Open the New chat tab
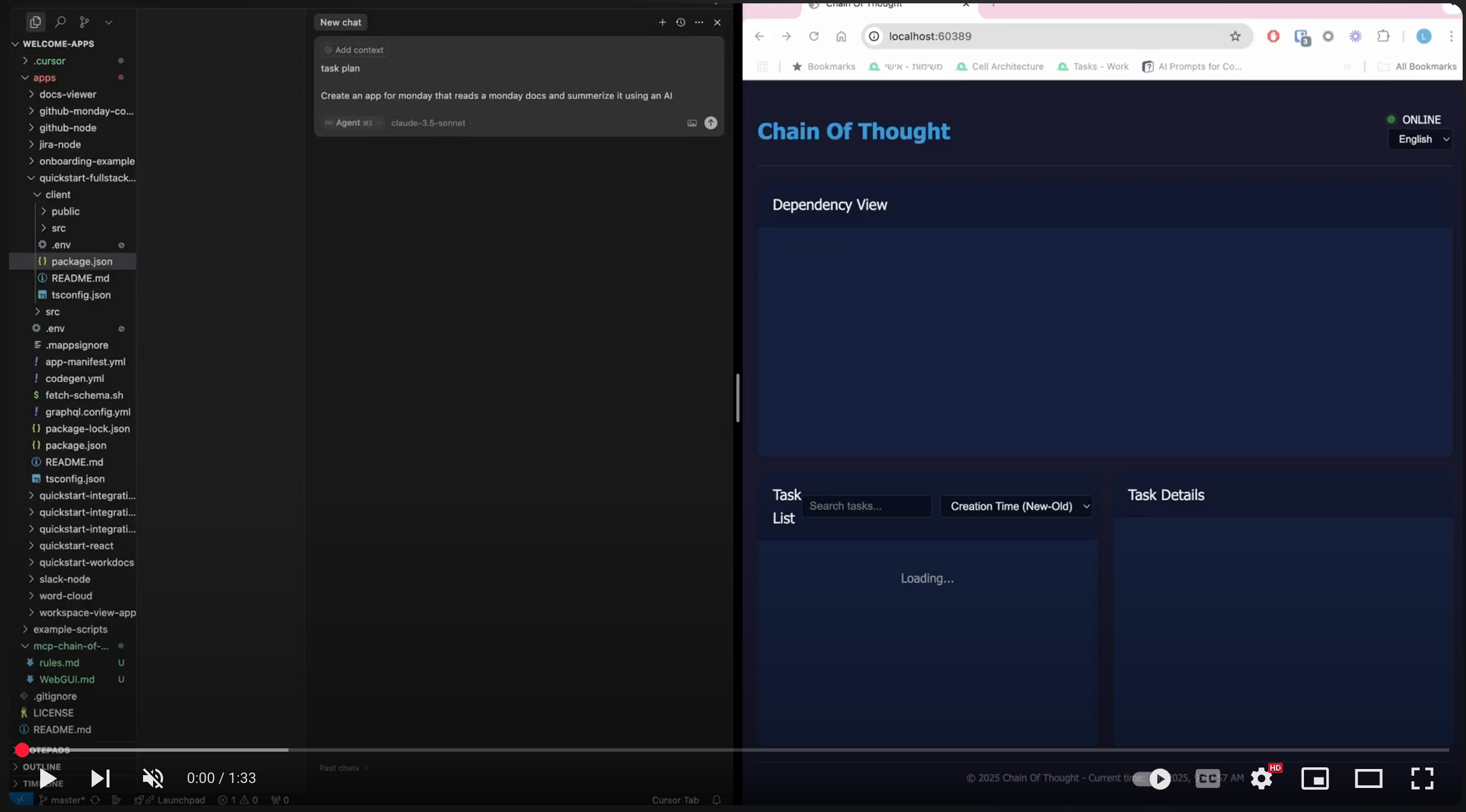This screenshot has width=1466, height=812. click(x=340, y=22)
